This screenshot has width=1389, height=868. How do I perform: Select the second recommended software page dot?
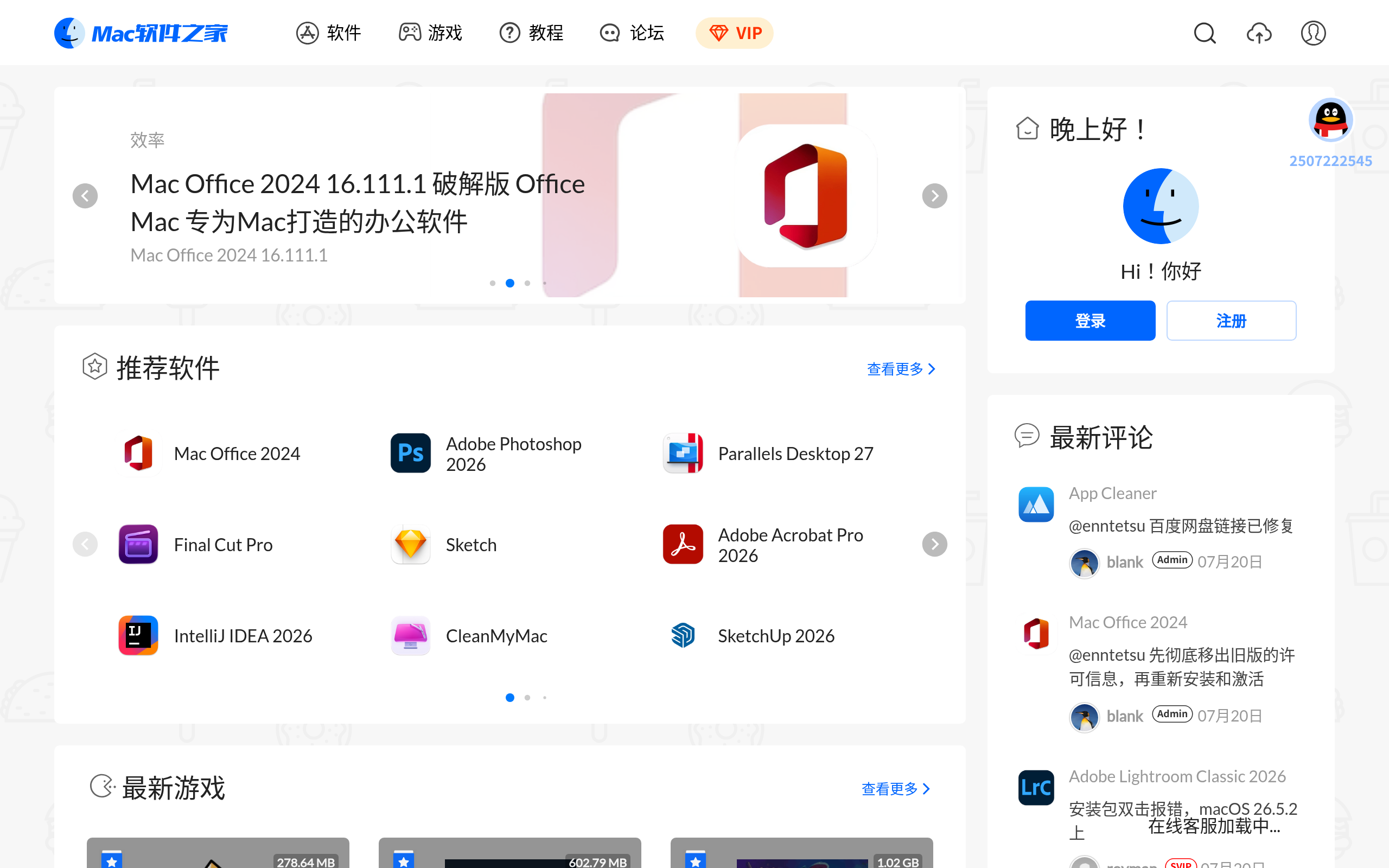527,698
